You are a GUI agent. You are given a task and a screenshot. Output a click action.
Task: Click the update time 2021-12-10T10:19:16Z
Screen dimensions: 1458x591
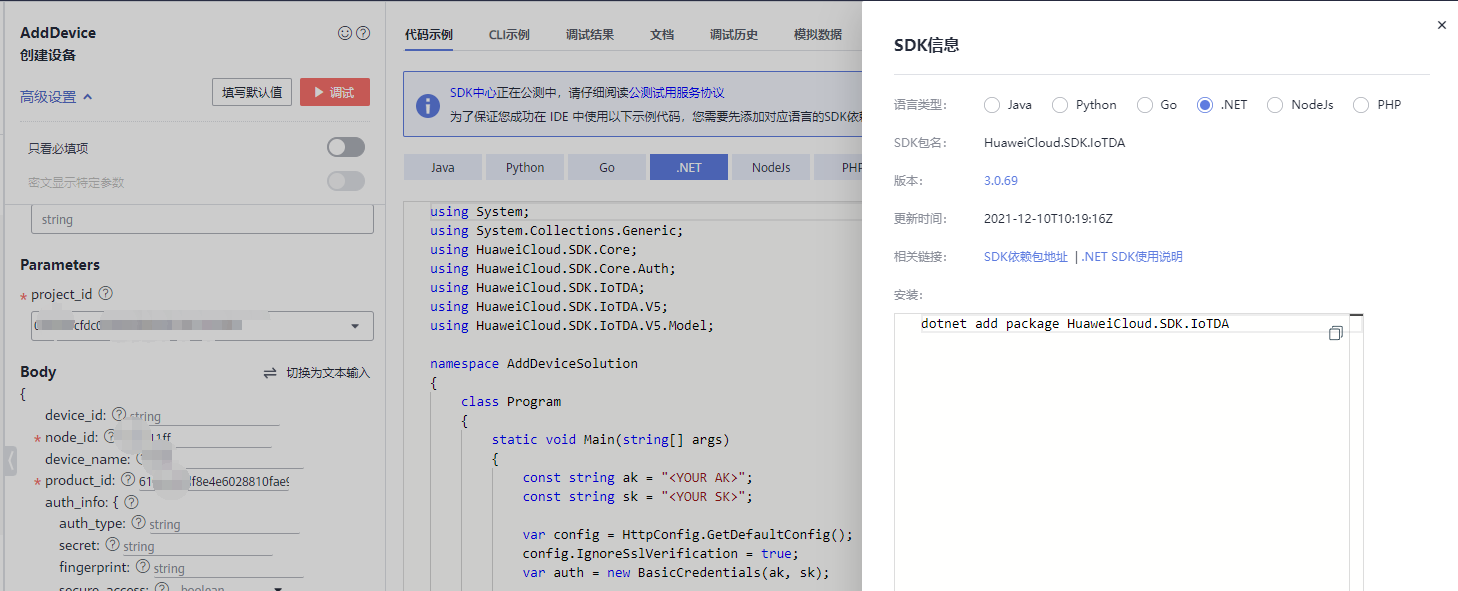coord(1048,219)
